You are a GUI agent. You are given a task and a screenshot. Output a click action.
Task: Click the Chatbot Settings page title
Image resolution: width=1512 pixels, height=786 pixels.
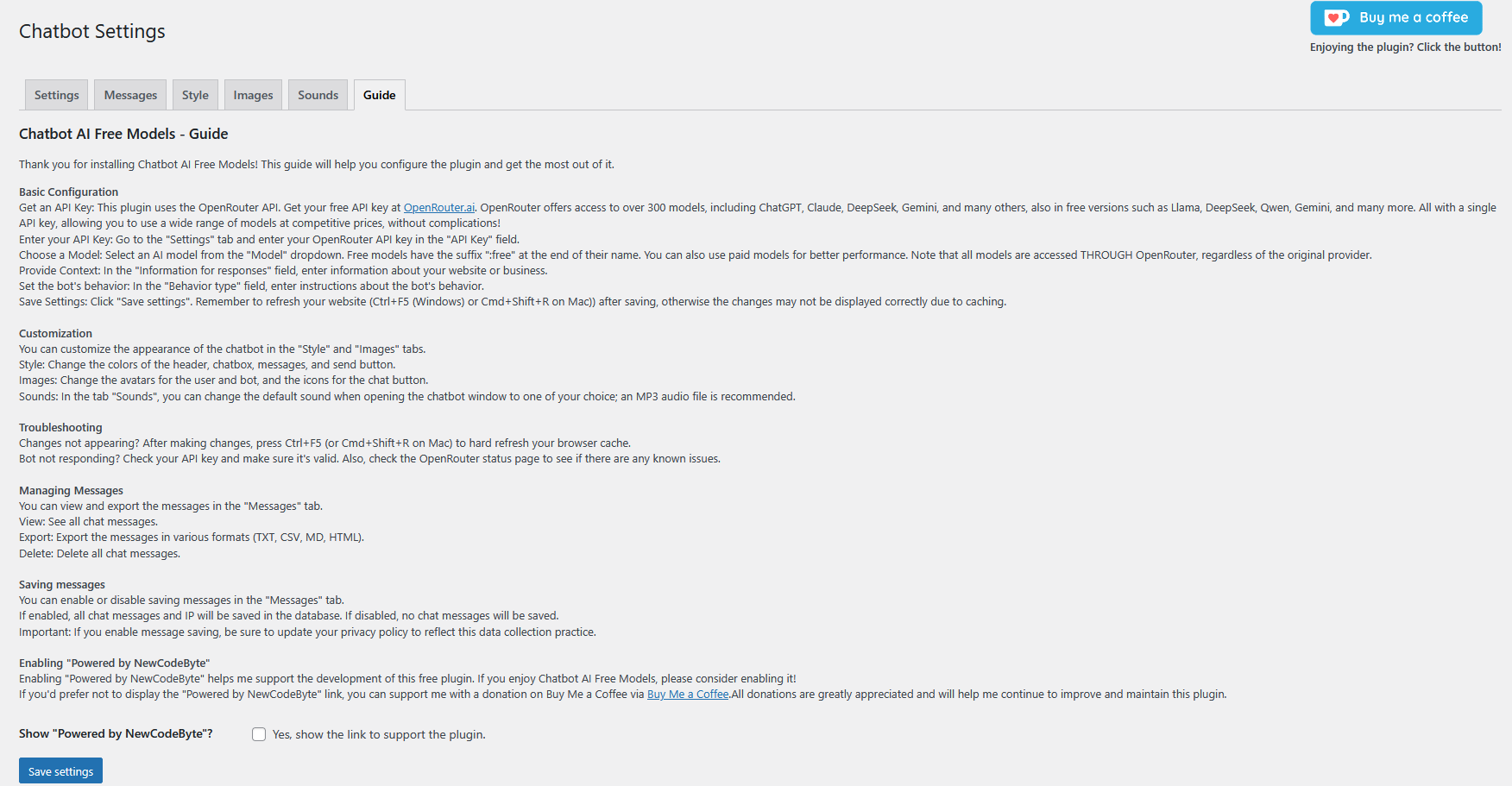click(x=92, y=32)
